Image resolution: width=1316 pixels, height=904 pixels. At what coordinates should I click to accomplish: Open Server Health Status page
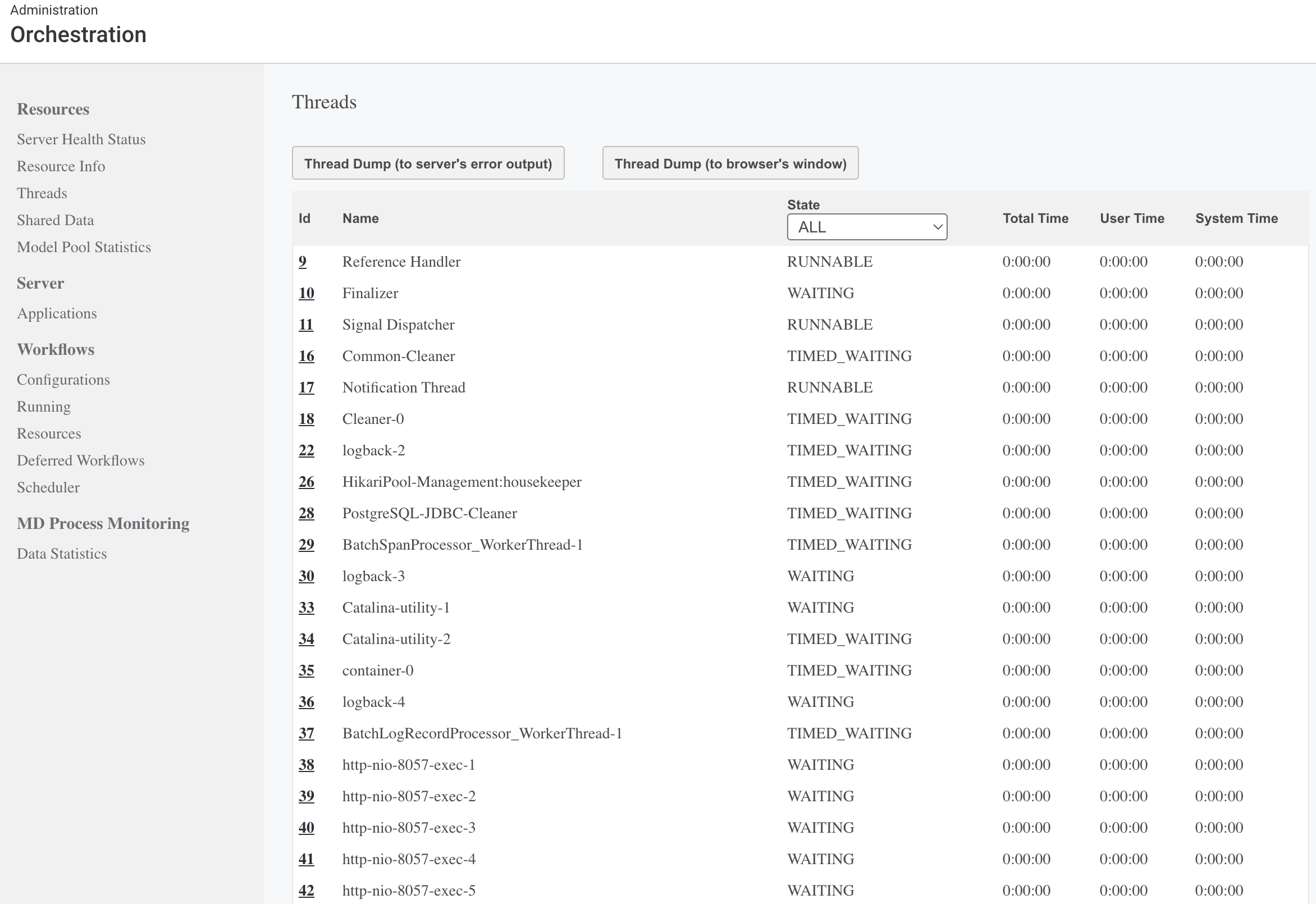point(81,139)
